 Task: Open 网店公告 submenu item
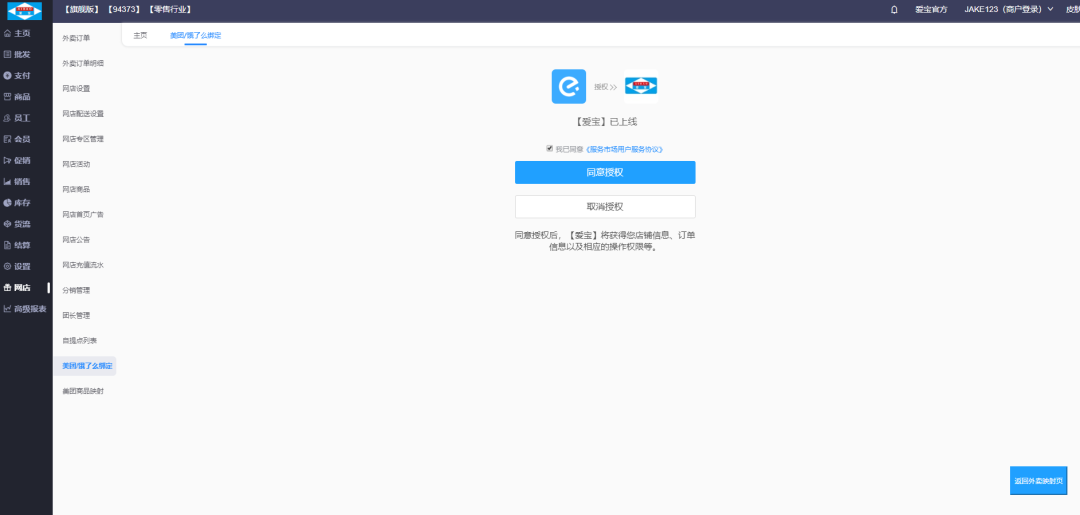pos(76,240)
